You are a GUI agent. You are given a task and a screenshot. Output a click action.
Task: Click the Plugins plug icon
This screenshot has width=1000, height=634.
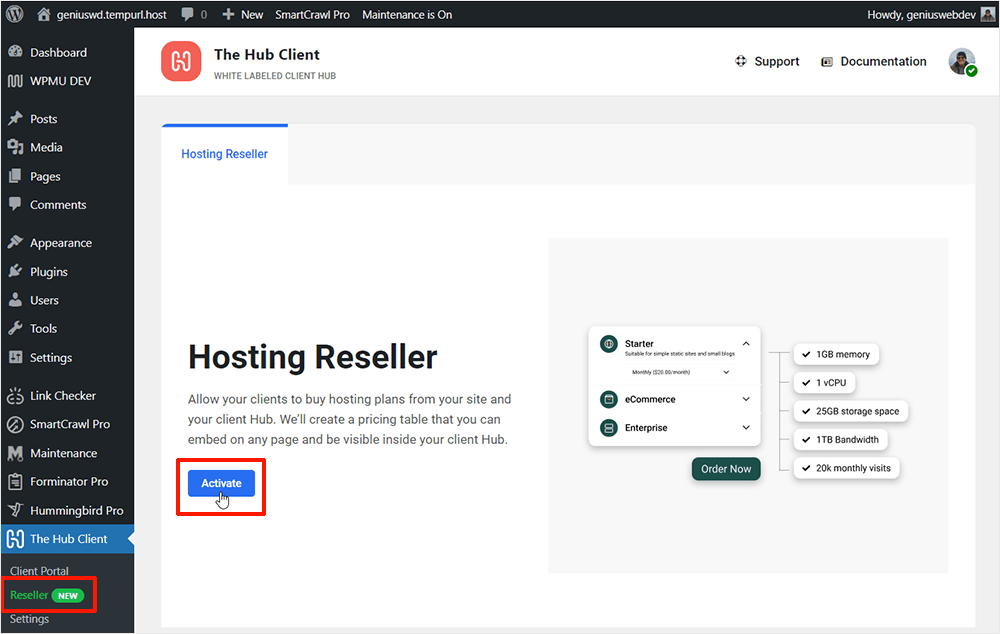[x=15, y=271]
